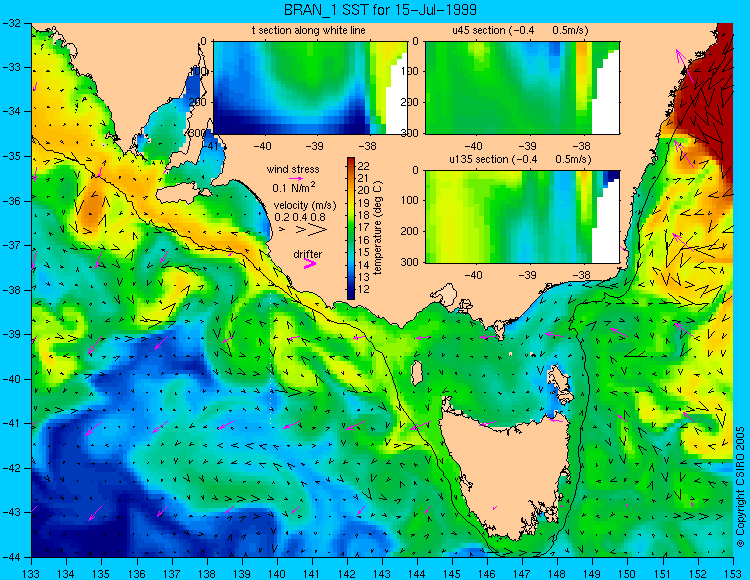Screen dimensions: 750x580
Task: Click longitude label '149' on the bottom axis
Action: 593,572
